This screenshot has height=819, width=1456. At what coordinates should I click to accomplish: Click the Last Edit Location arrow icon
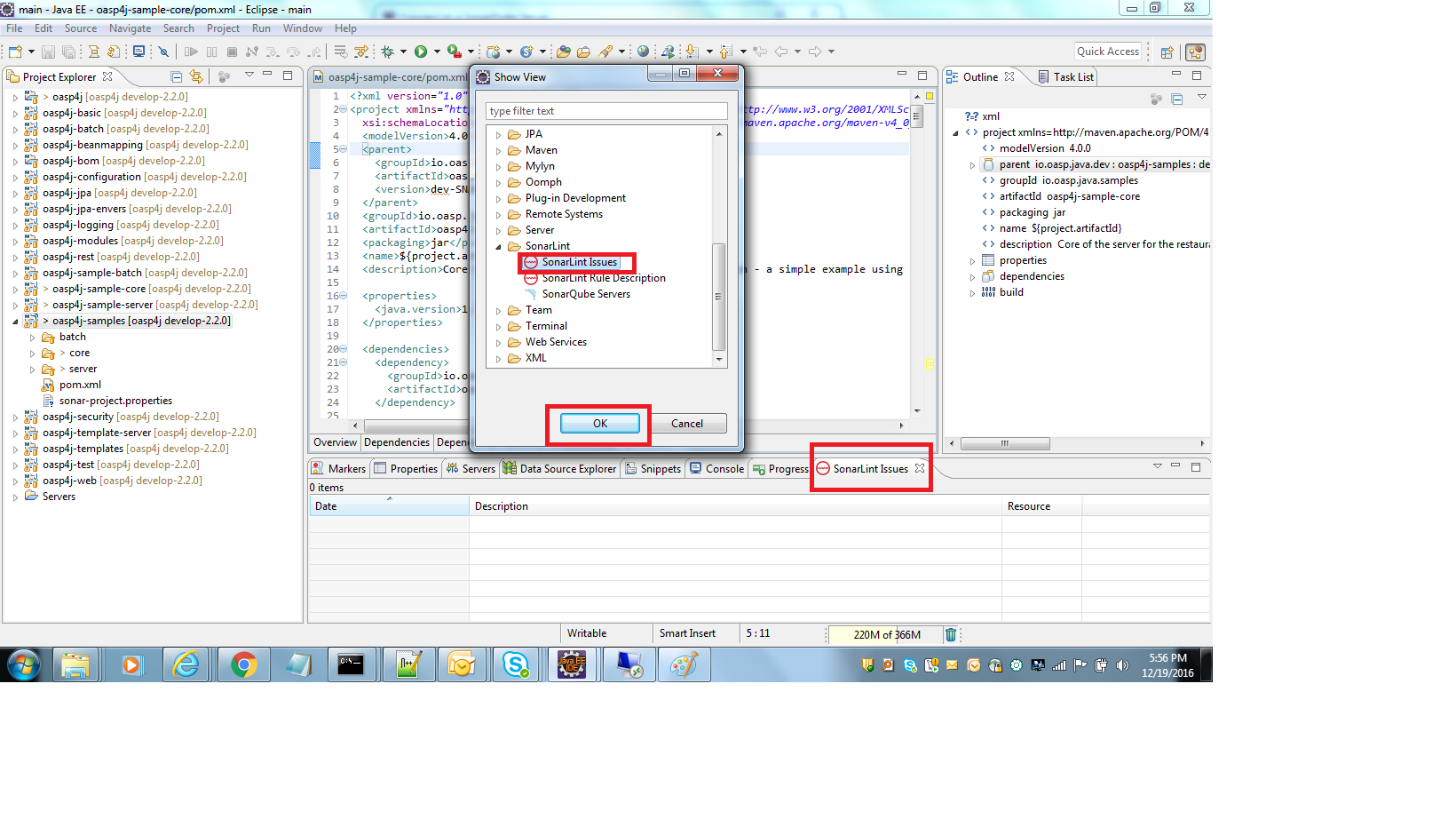pyautogui.click(x=760, y=52)
